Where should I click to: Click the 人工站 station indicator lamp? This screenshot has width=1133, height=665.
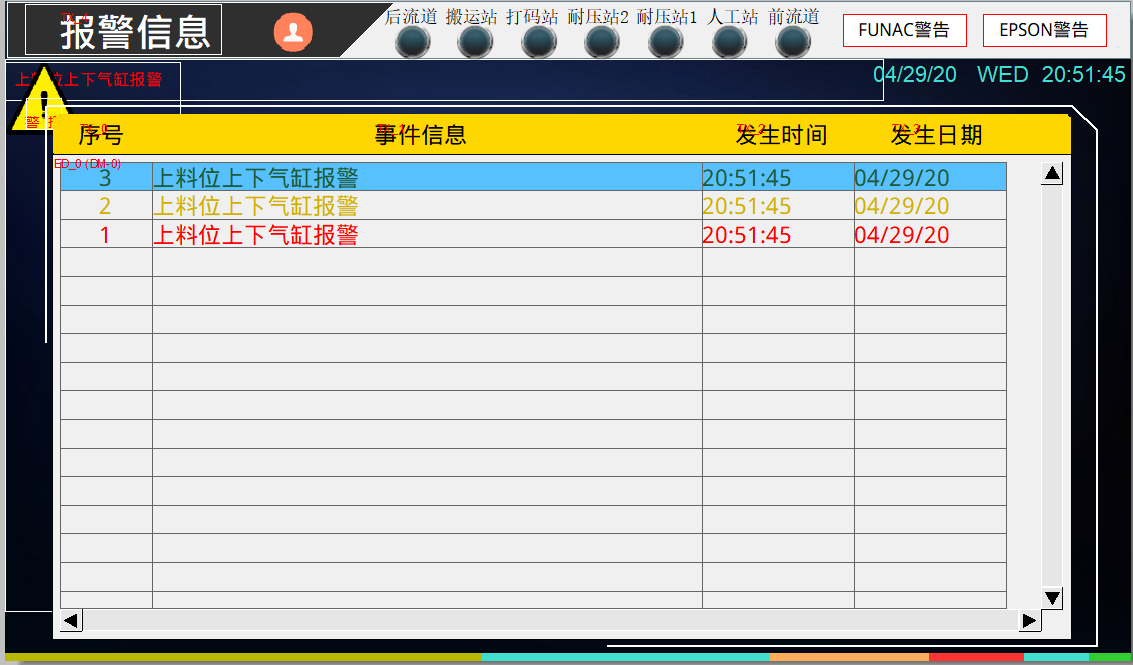(x=730, y=42)
